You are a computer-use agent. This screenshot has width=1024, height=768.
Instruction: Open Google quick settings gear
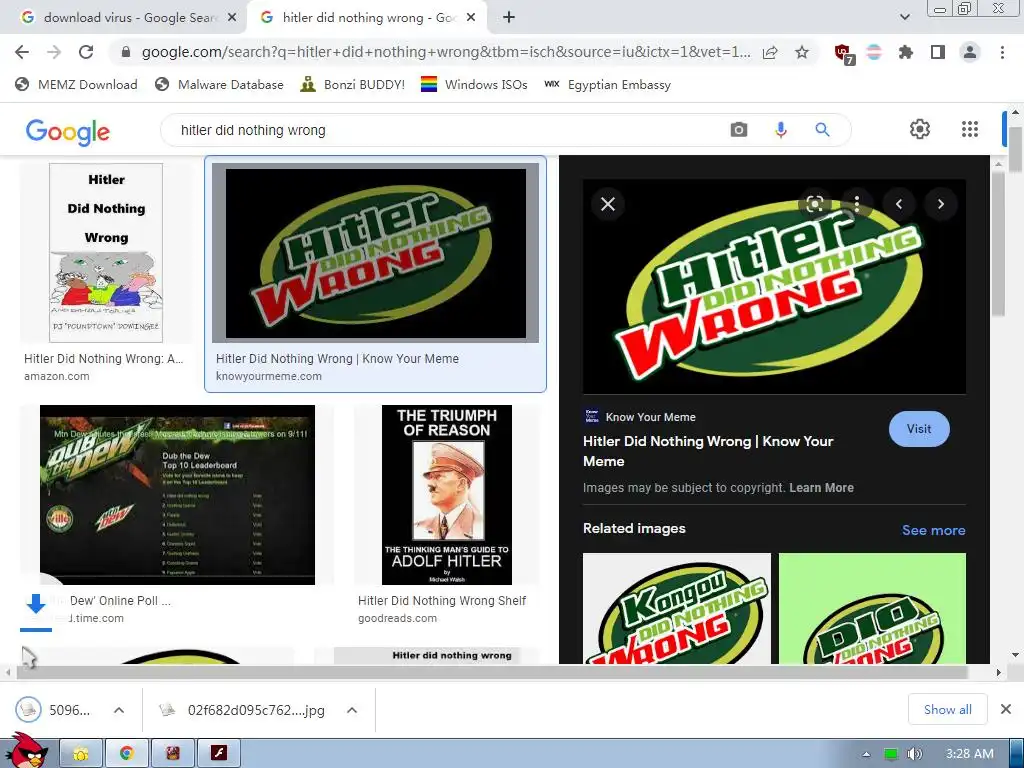tap(920, 129)
